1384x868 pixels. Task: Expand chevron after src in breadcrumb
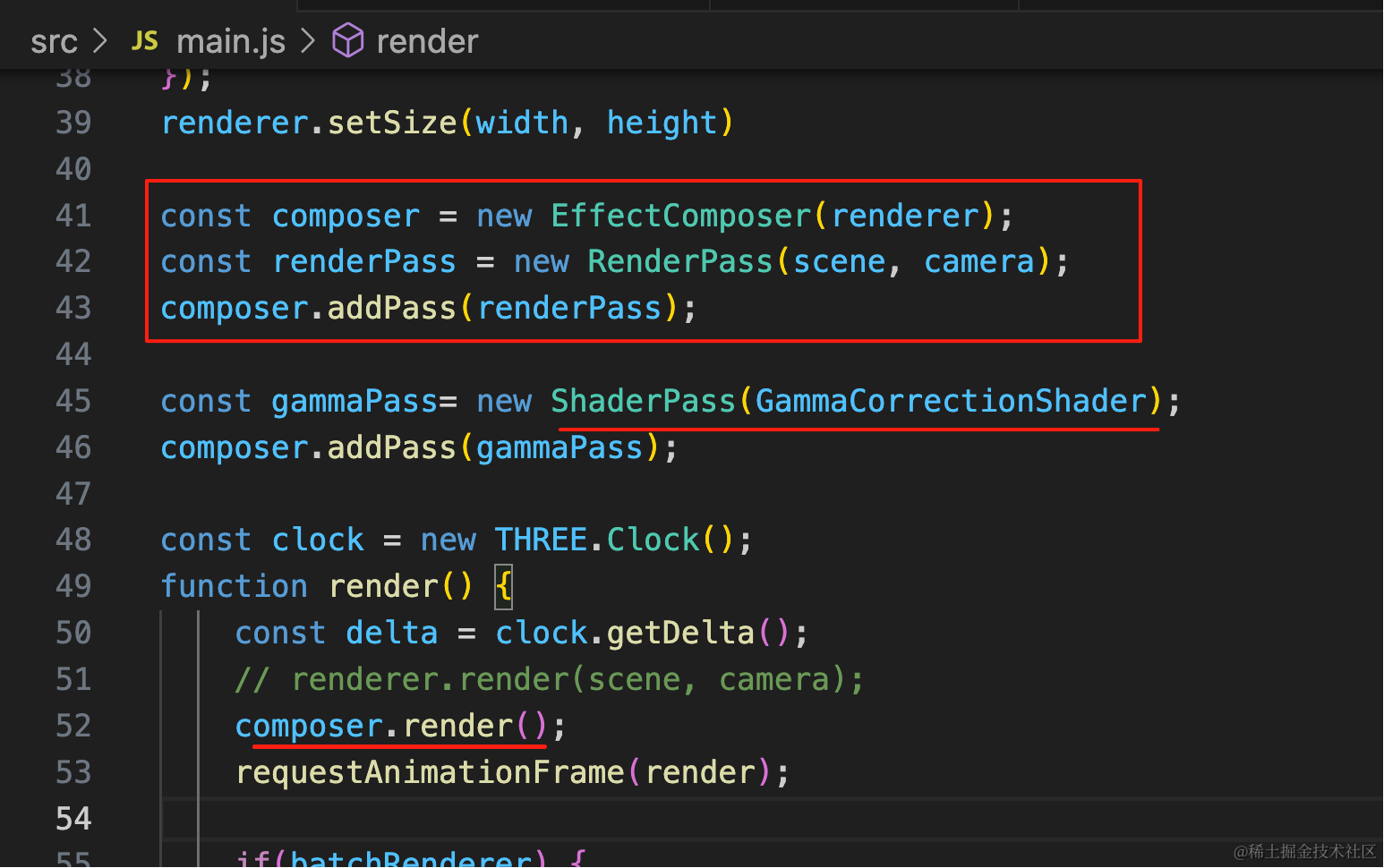[x=100, y=41]
